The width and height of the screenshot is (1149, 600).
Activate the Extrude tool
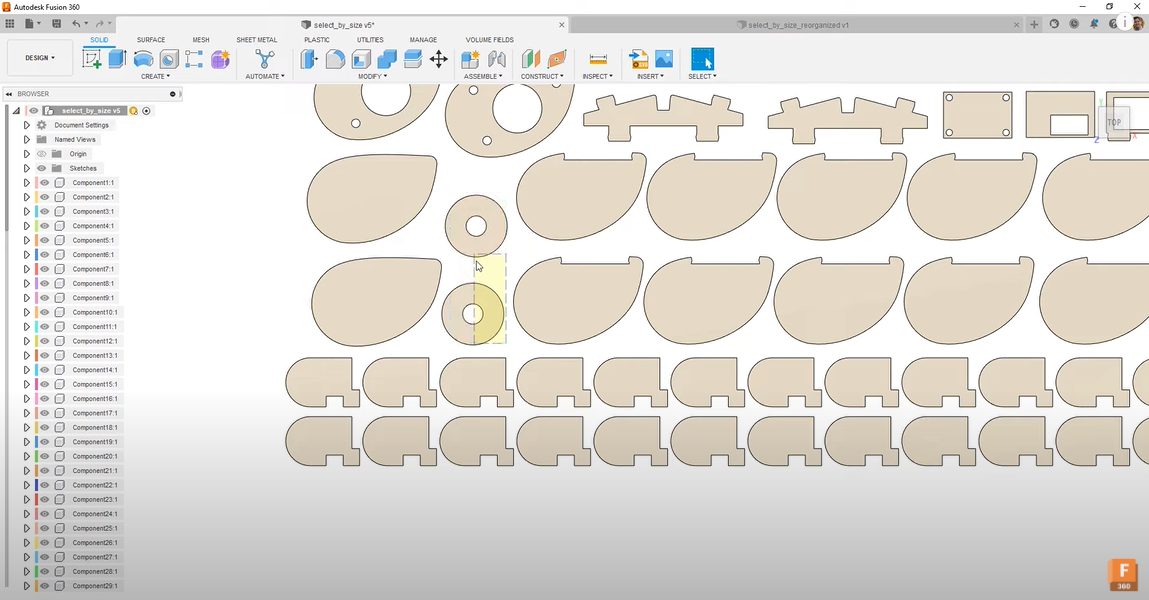[x=117, y=60]
